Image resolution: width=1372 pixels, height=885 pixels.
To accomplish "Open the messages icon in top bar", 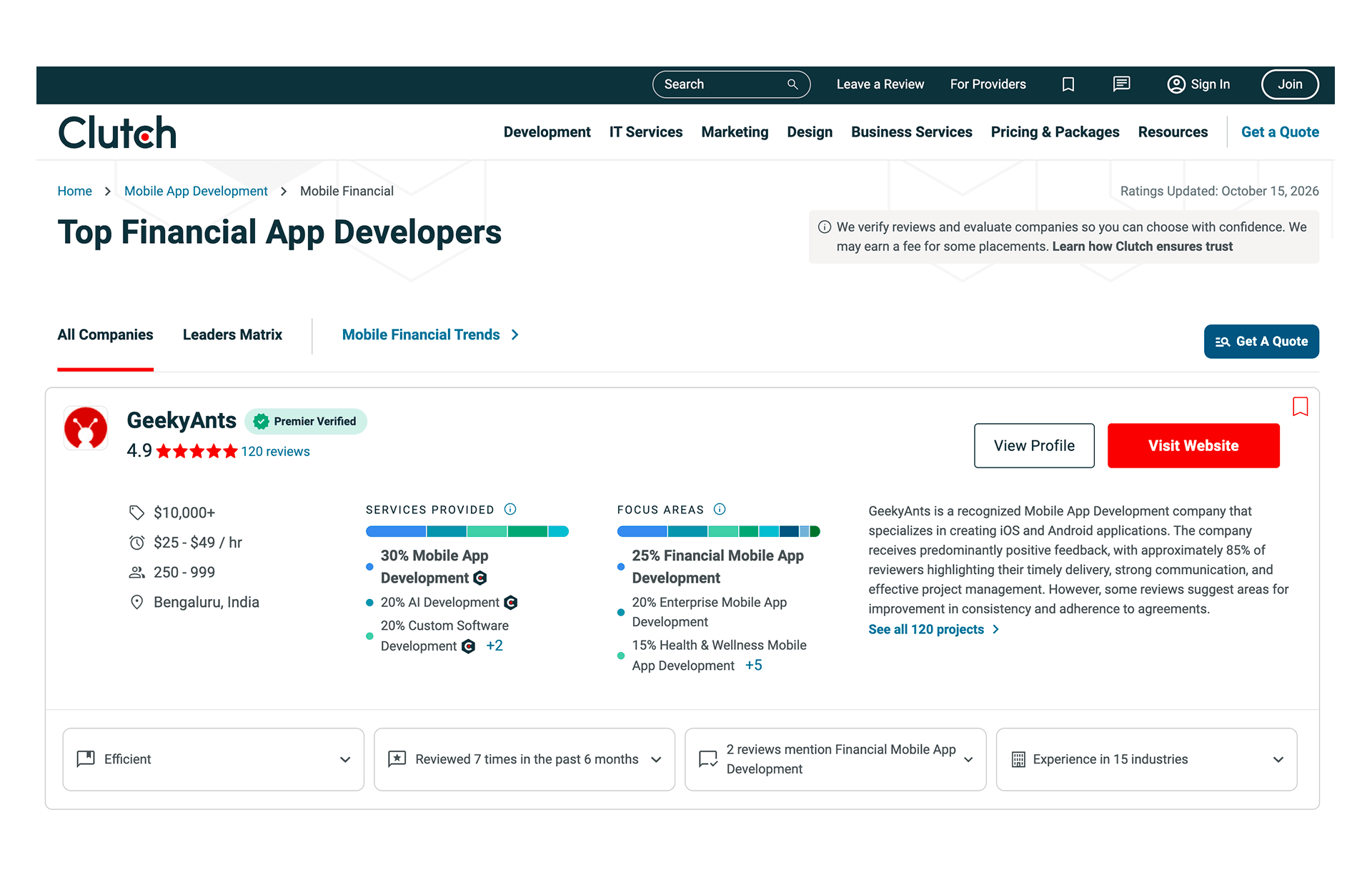I will point(1122,84).
